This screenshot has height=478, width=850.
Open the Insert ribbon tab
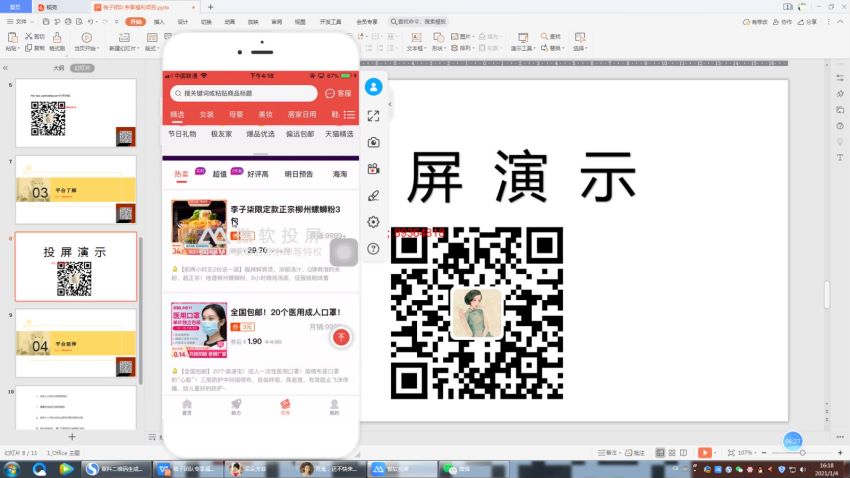(x=159, y=22)
